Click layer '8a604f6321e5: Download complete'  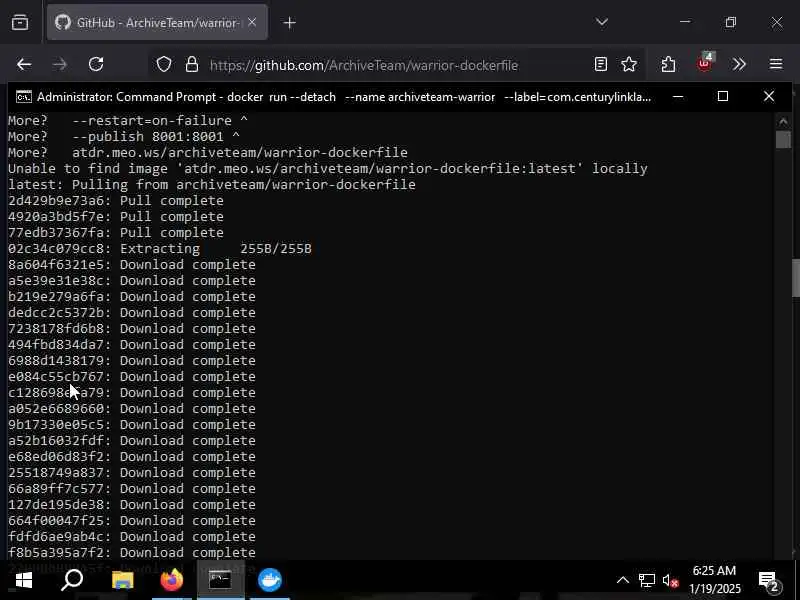point(132,264)
